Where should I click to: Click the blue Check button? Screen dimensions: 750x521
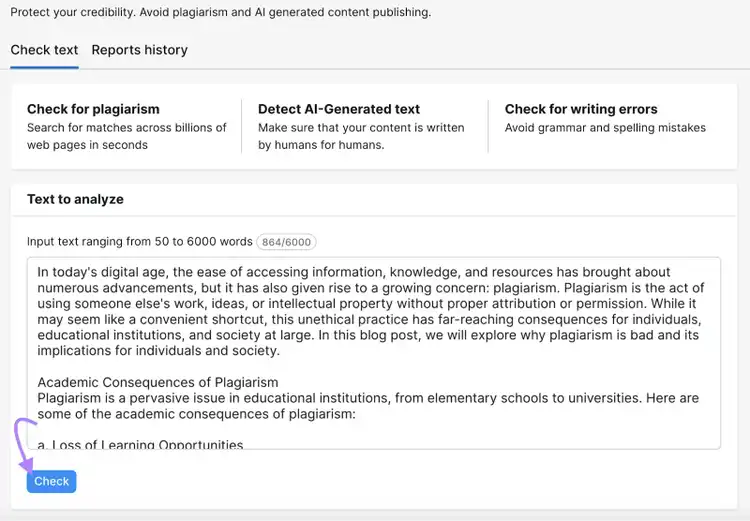(x=52, y=481)
